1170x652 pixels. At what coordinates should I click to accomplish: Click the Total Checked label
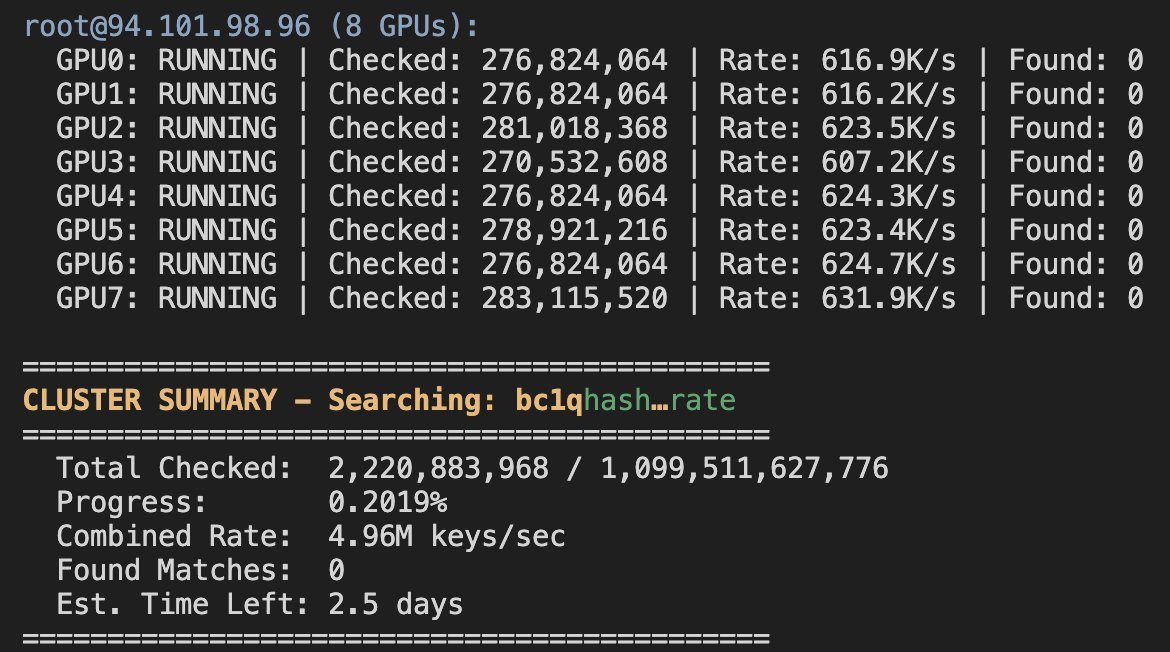tap(174, 468)
